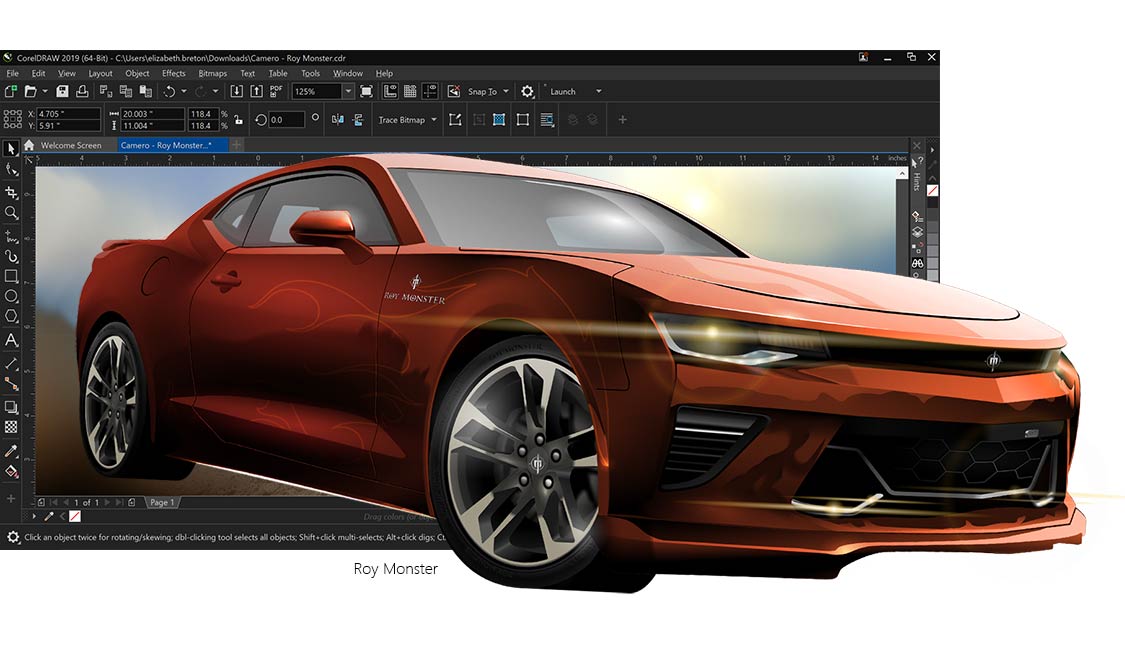Open the Bitmaps menu
This screenshot has height=650, width=1125.
click(x=212, y=73)
